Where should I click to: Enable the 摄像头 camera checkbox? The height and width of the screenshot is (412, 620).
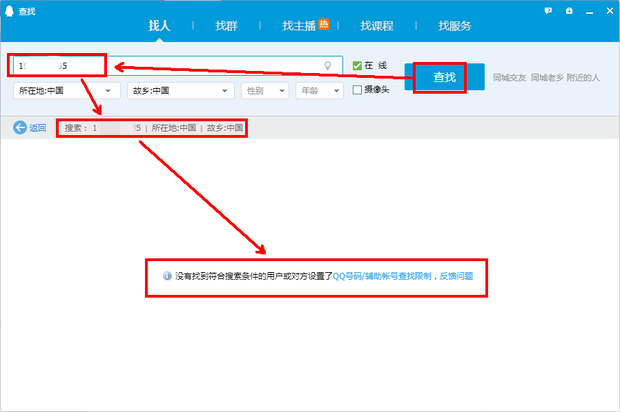pos(357,90)
